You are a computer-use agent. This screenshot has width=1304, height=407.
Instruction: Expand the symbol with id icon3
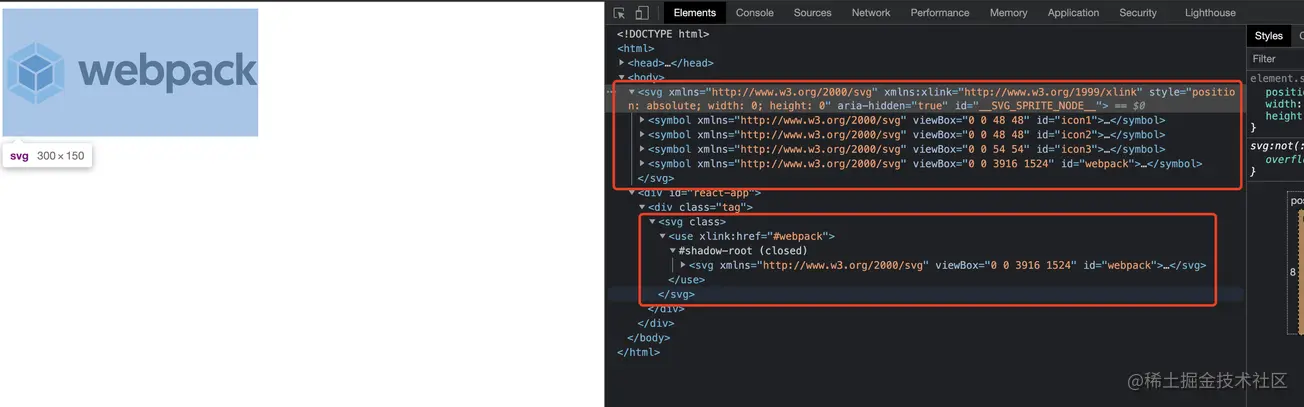coord(643,149)
